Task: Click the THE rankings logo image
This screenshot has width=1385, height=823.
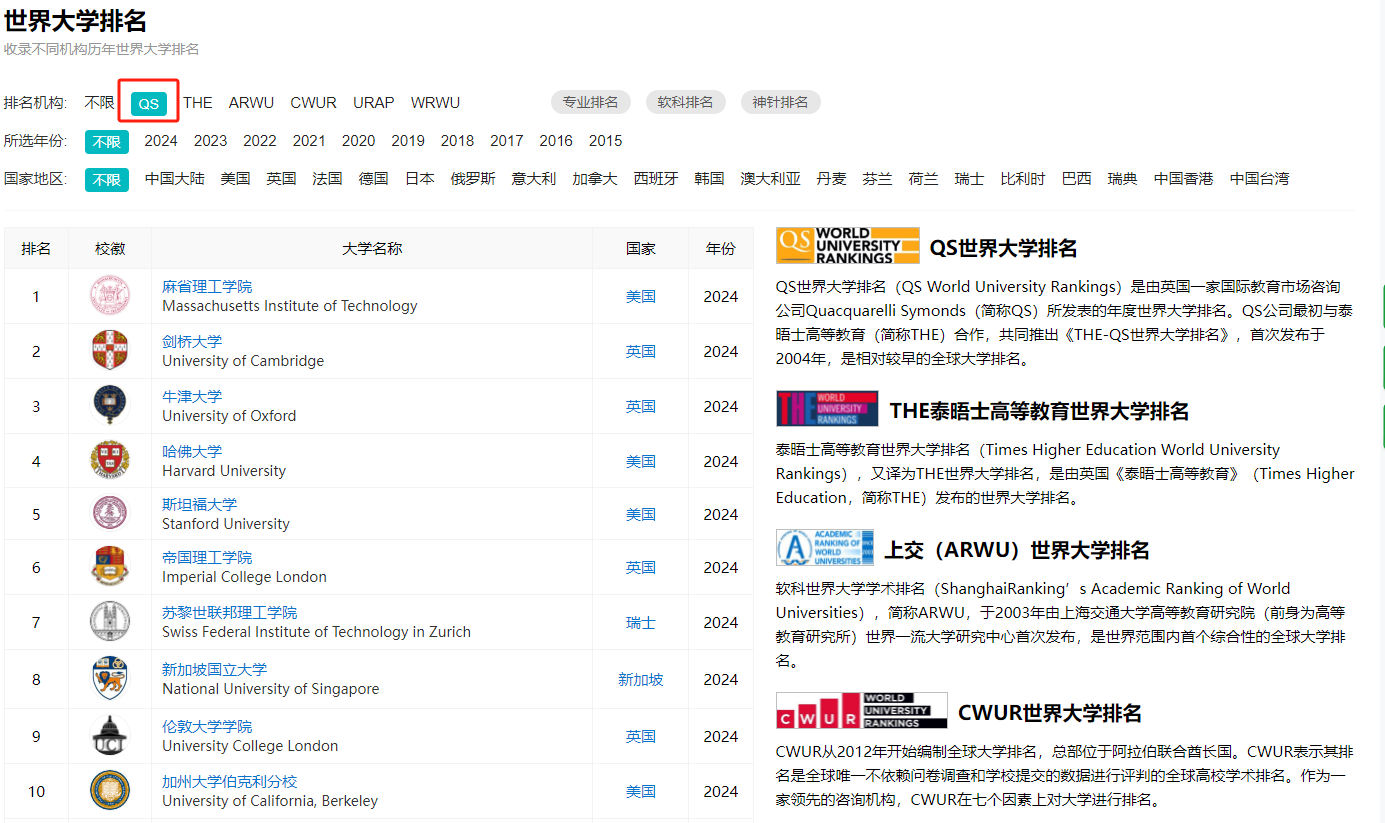Action: pyautogui.click(x=828, y=408)
